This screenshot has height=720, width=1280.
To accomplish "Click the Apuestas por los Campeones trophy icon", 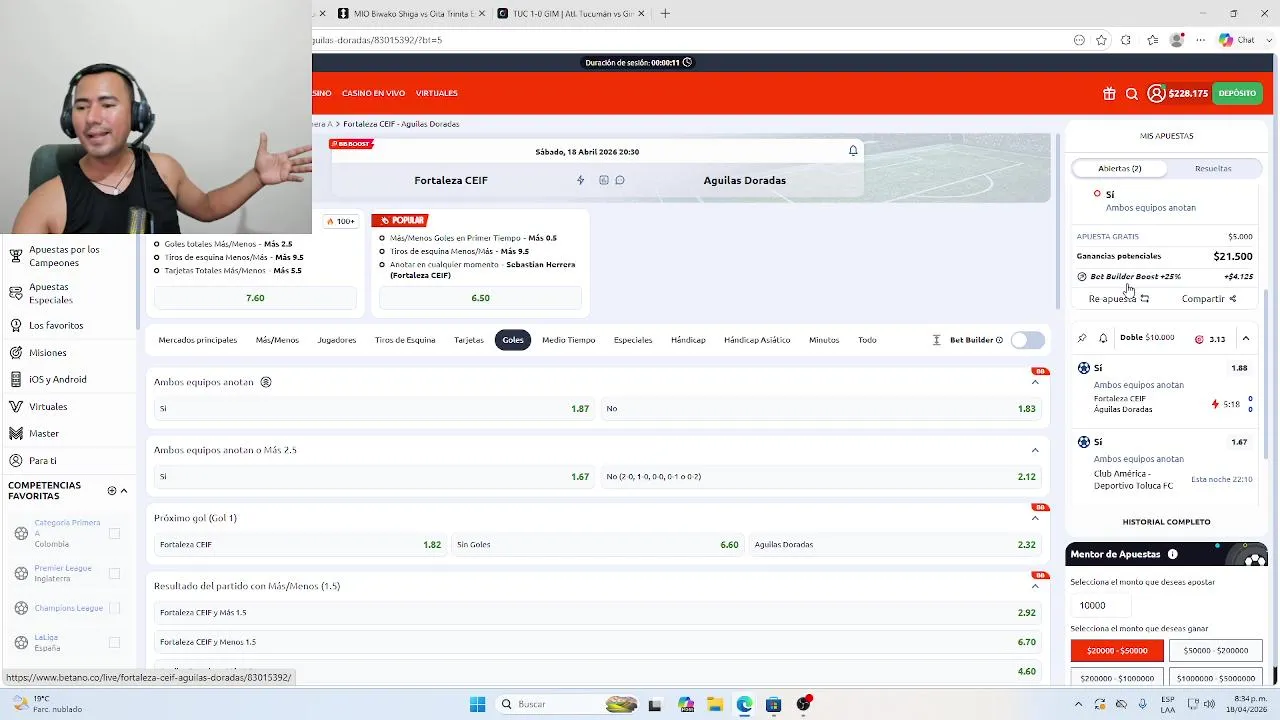I will pyautogui.click(x=16, y=256).
